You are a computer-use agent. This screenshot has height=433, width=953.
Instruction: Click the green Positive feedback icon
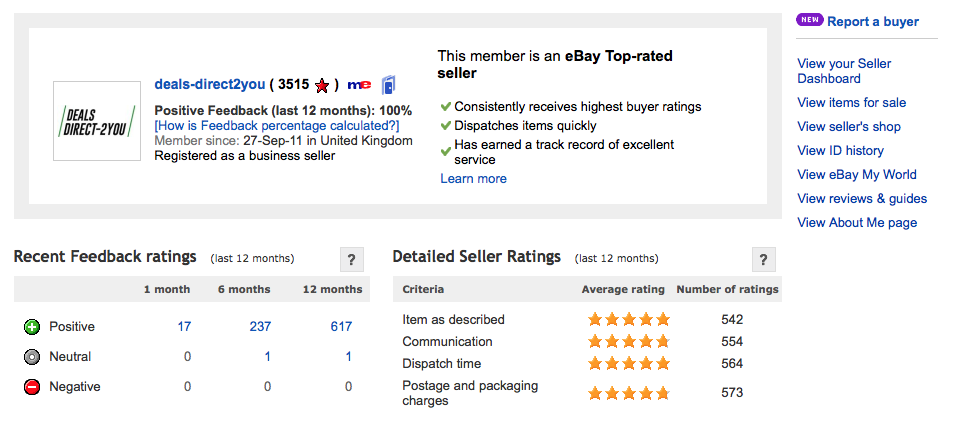click(x=32, y=327)
